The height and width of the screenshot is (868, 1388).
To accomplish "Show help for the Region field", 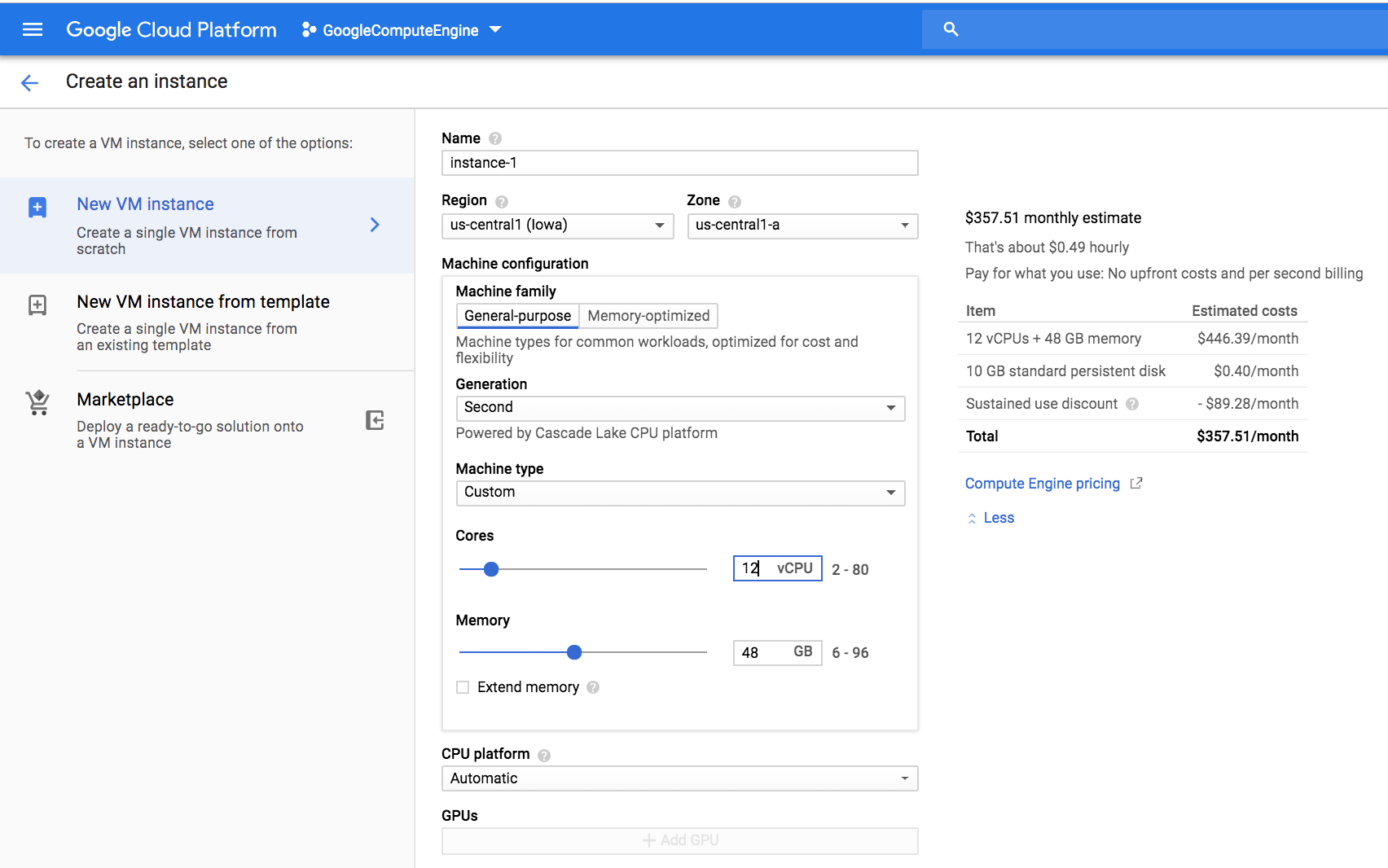I will coord(502,201).
